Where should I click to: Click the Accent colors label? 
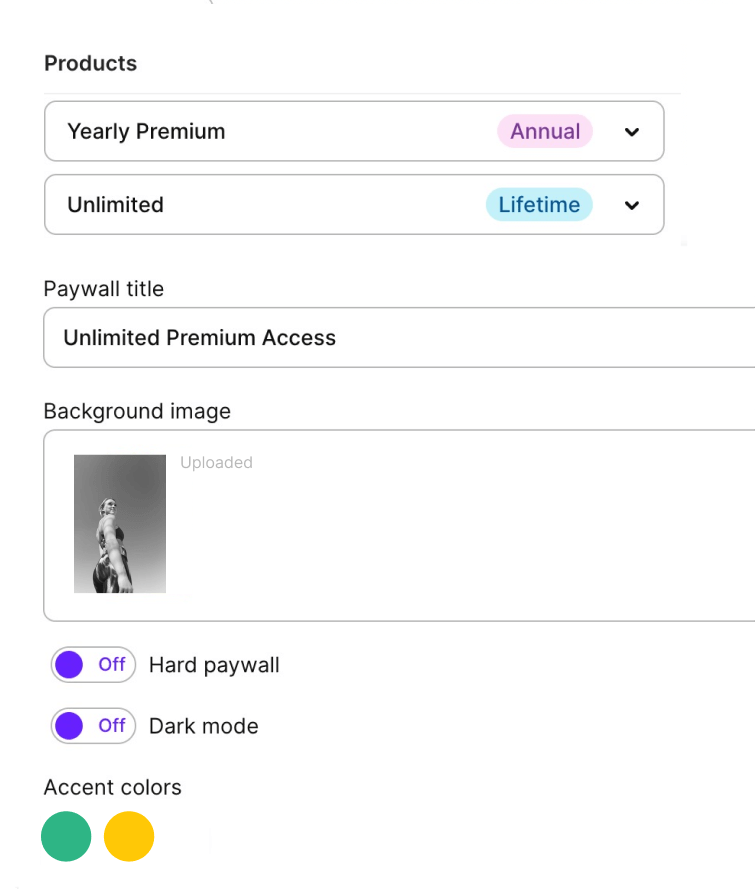tap(112, 787)
